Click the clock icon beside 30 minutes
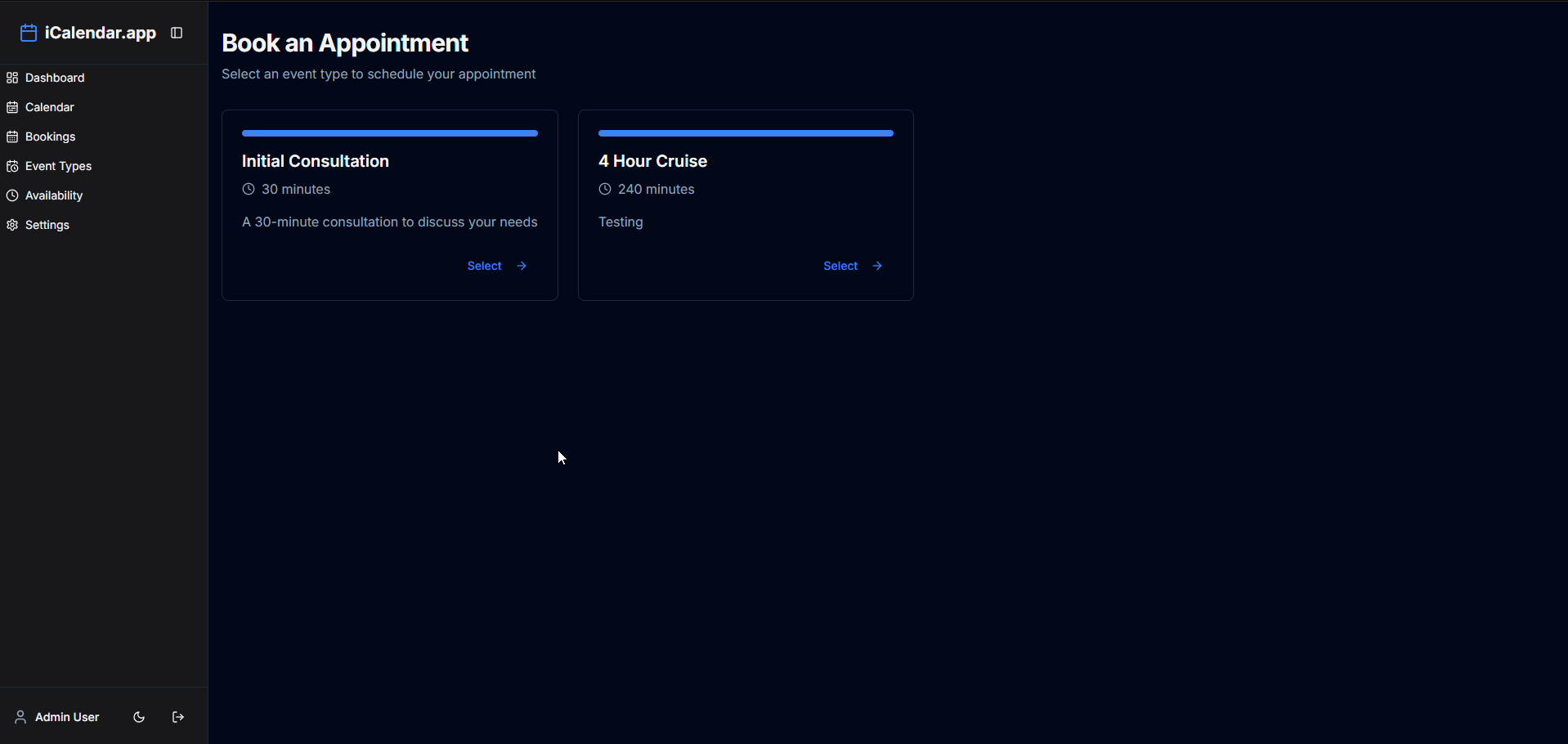Viewport: 1568px width, 744px height. click(249, 189)
